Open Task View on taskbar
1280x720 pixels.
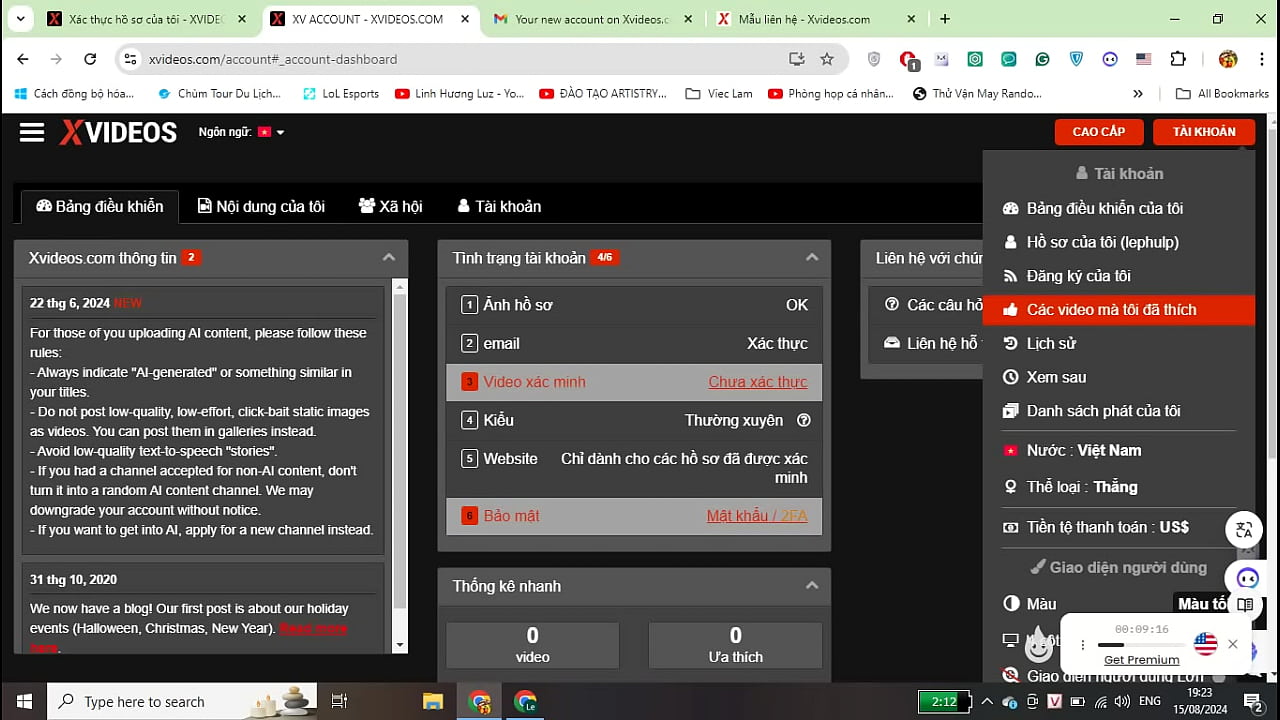[339, 701]
